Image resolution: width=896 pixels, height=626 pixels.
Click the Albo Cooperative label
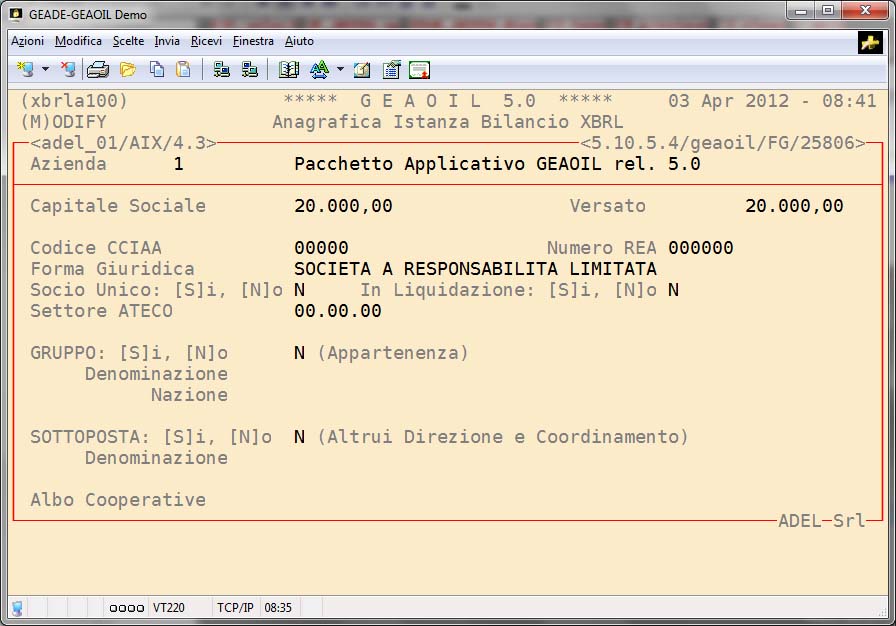118,500
